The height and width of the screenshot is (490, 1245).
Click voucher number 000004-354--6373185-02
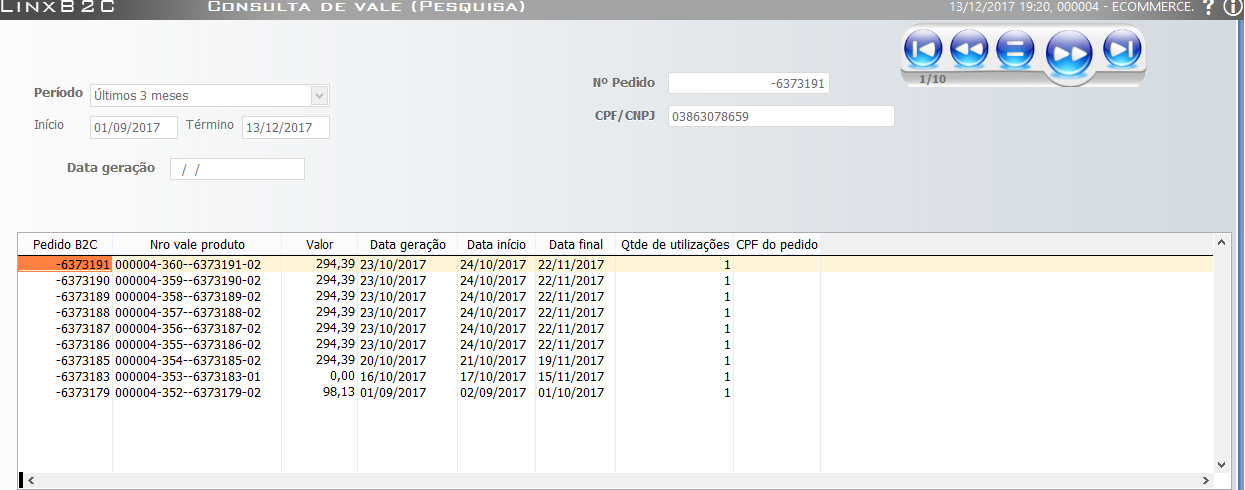click(x=188, y=361)
